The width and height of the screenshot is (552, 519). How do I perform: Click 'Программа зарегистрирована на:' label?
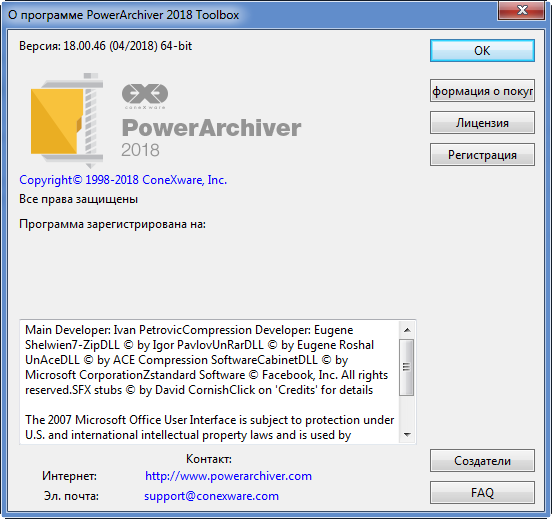click(x=112, y=224)
